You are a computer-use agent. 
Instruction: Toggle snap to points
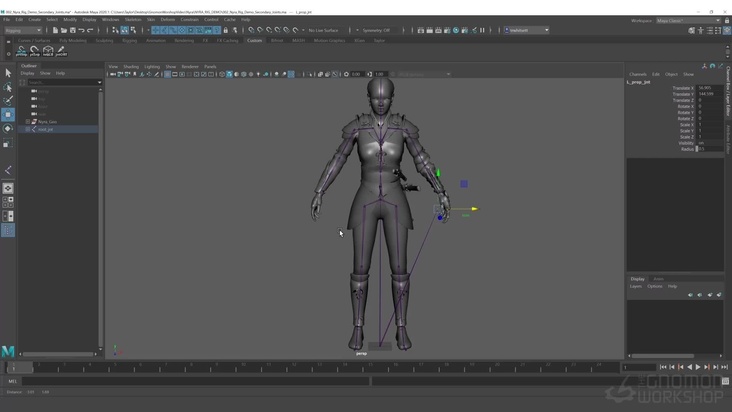point(269,30)
